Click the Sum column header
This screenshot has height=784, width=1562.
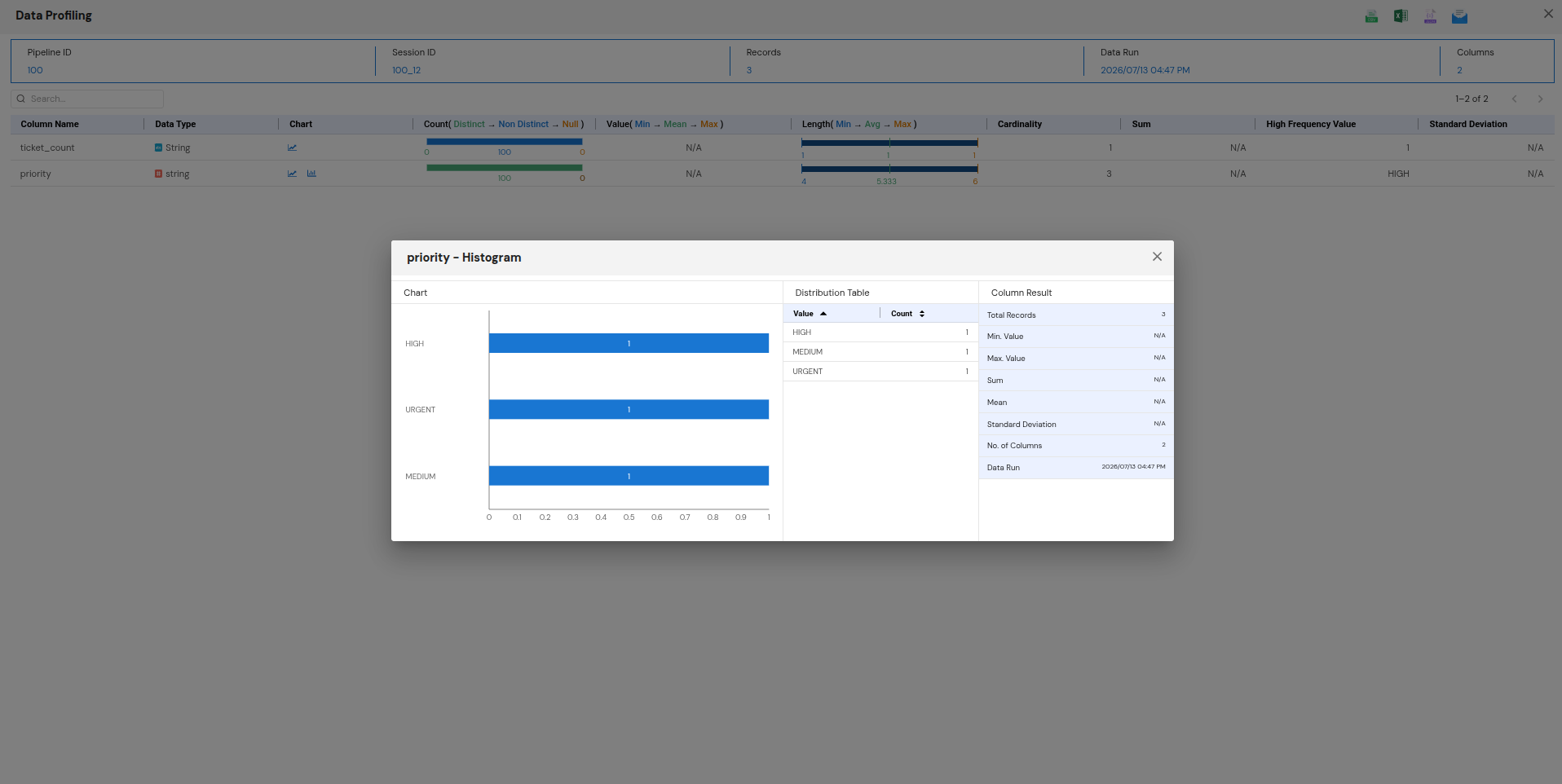(1141, 124)
